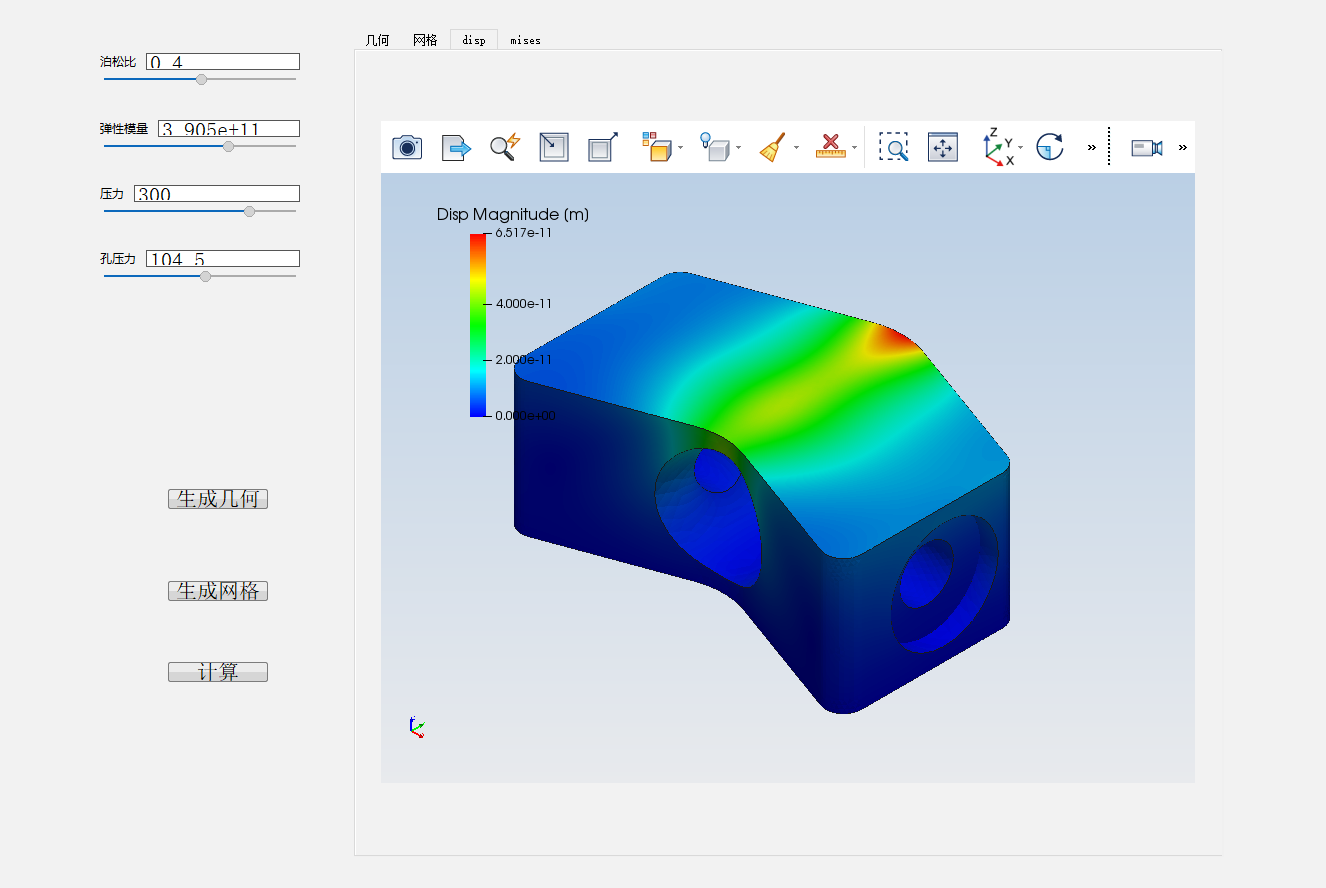
Task: Click the rotate view circular arrow icon
Action: coord(1050,148)
